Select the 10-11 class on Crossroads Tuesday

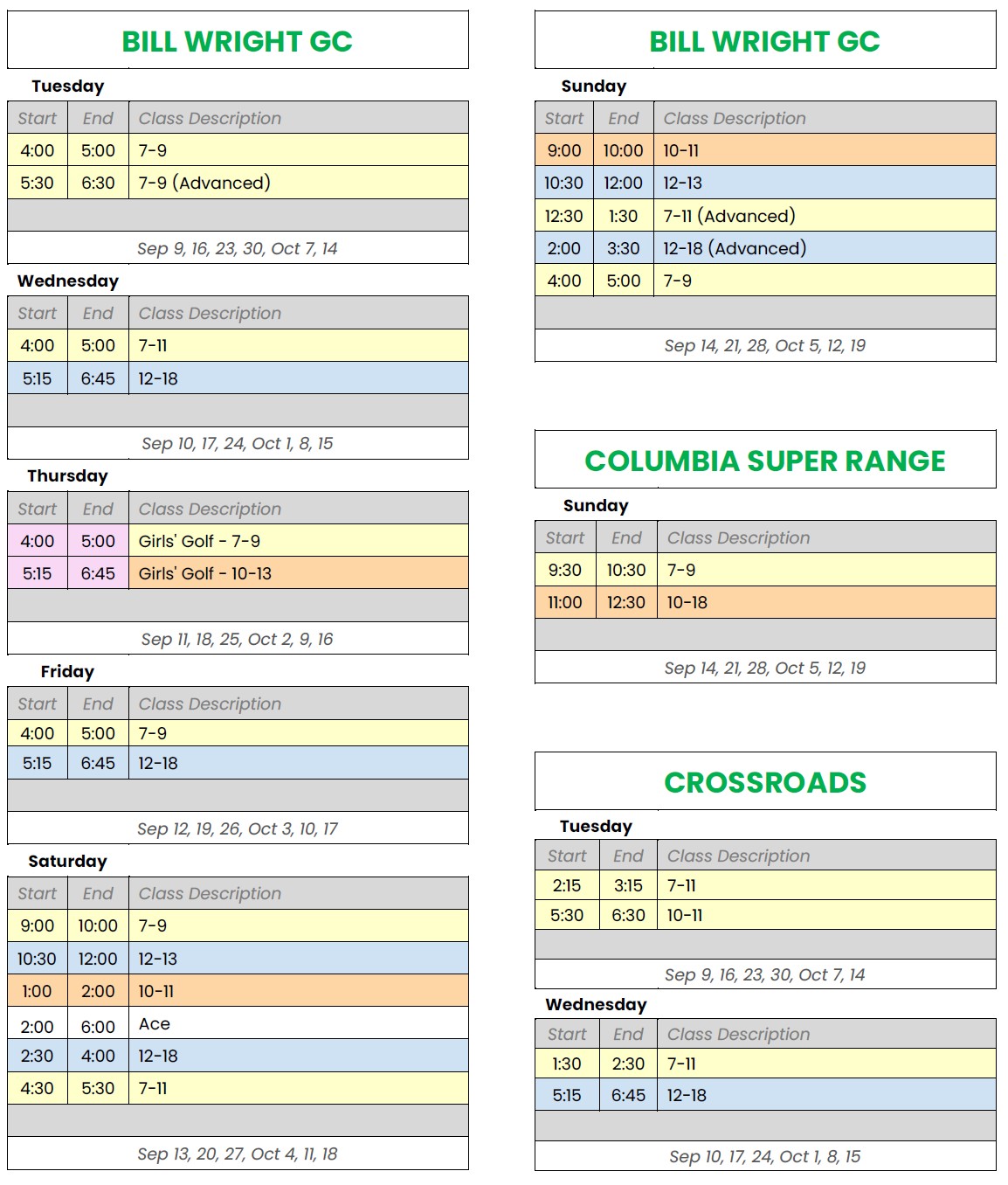(684, 915)
